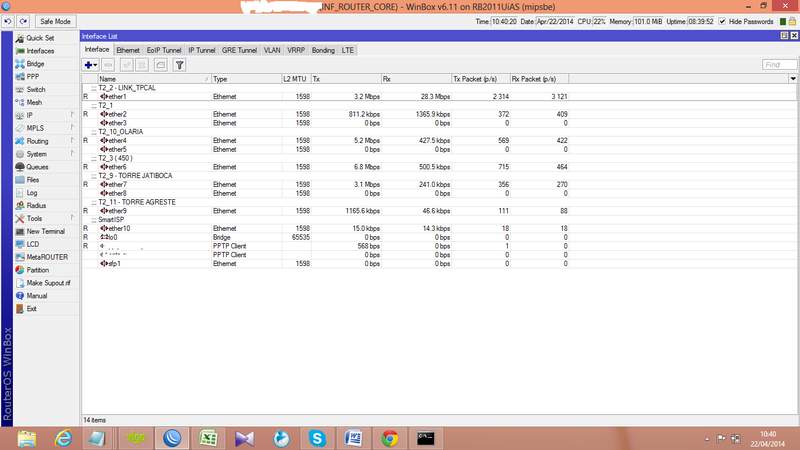
Task: Click the comment icon in interface toolbar
Action: (161, 65)
